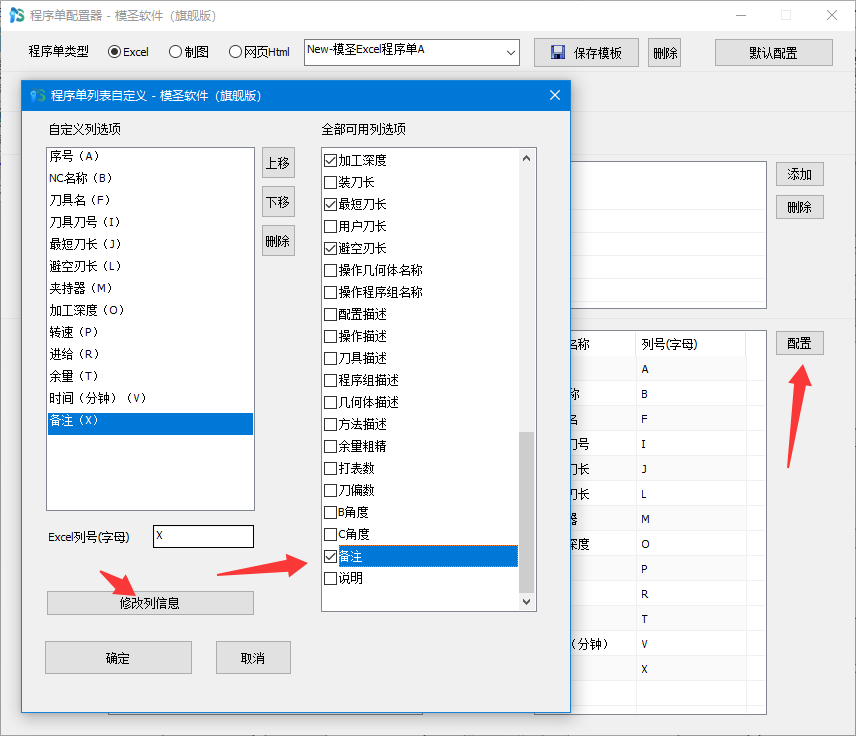856x736 pixels.
Task: Click column letter cell V in main table
Action: pos(691,644)
